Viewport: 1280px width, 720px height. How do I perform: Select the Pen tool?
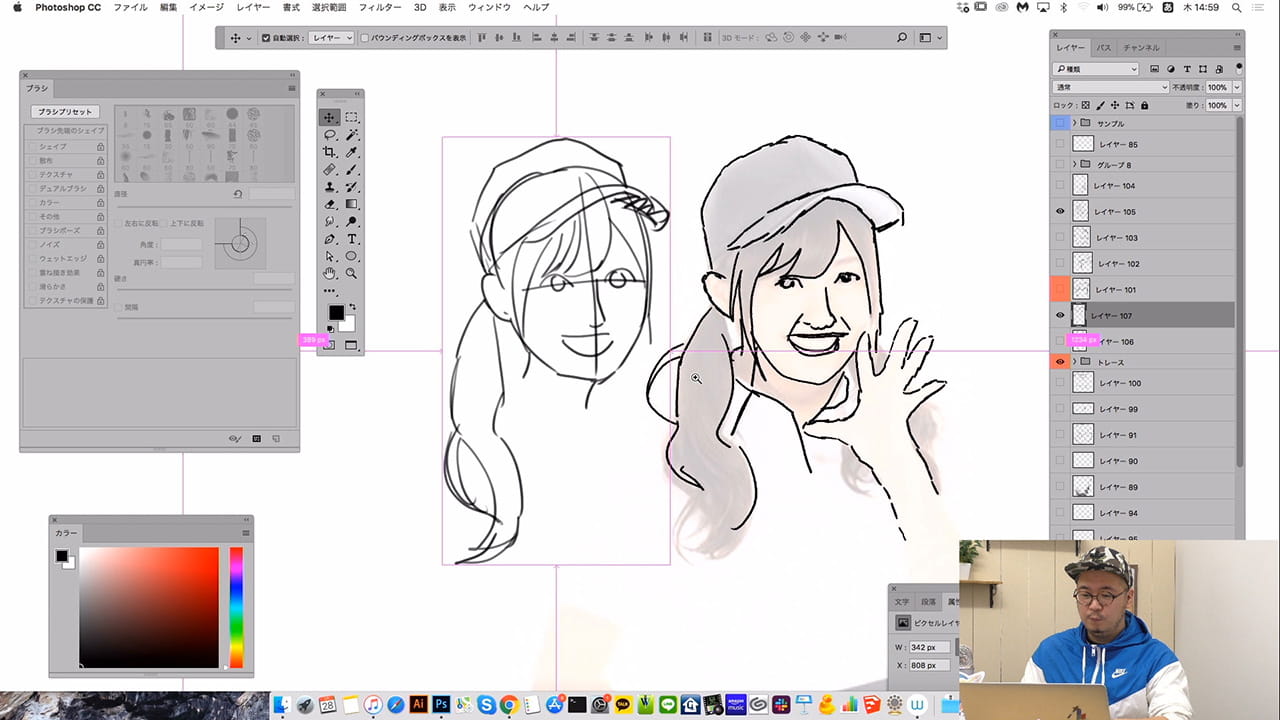pyautogui.click(x=329, y=239)
